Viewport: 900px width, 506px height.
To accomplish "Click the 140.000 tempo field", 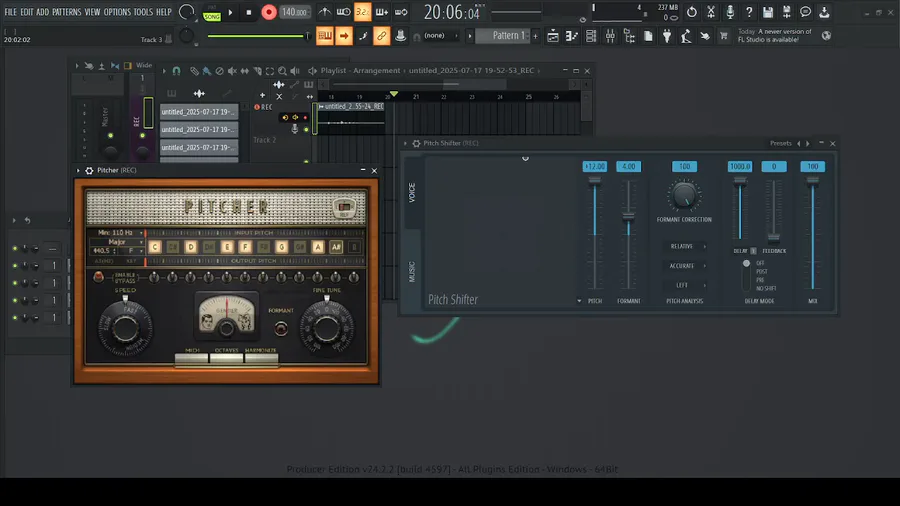I will 294,12.
